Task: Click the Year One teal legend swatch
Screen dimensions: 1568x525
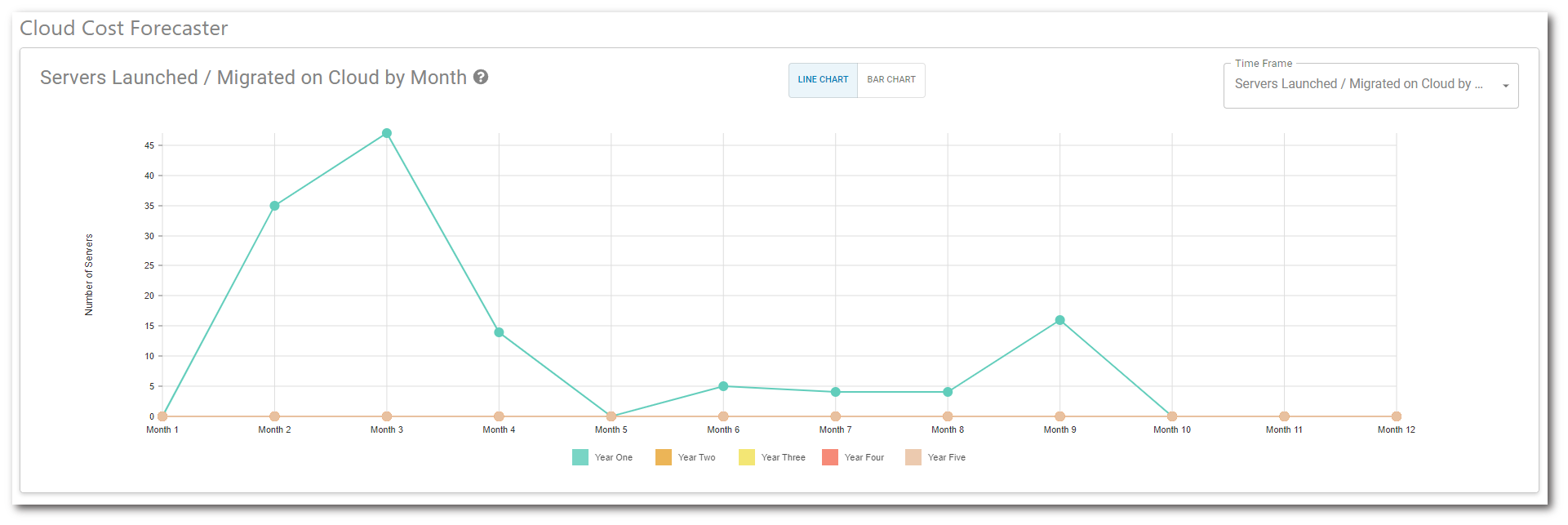Action: 580,457
